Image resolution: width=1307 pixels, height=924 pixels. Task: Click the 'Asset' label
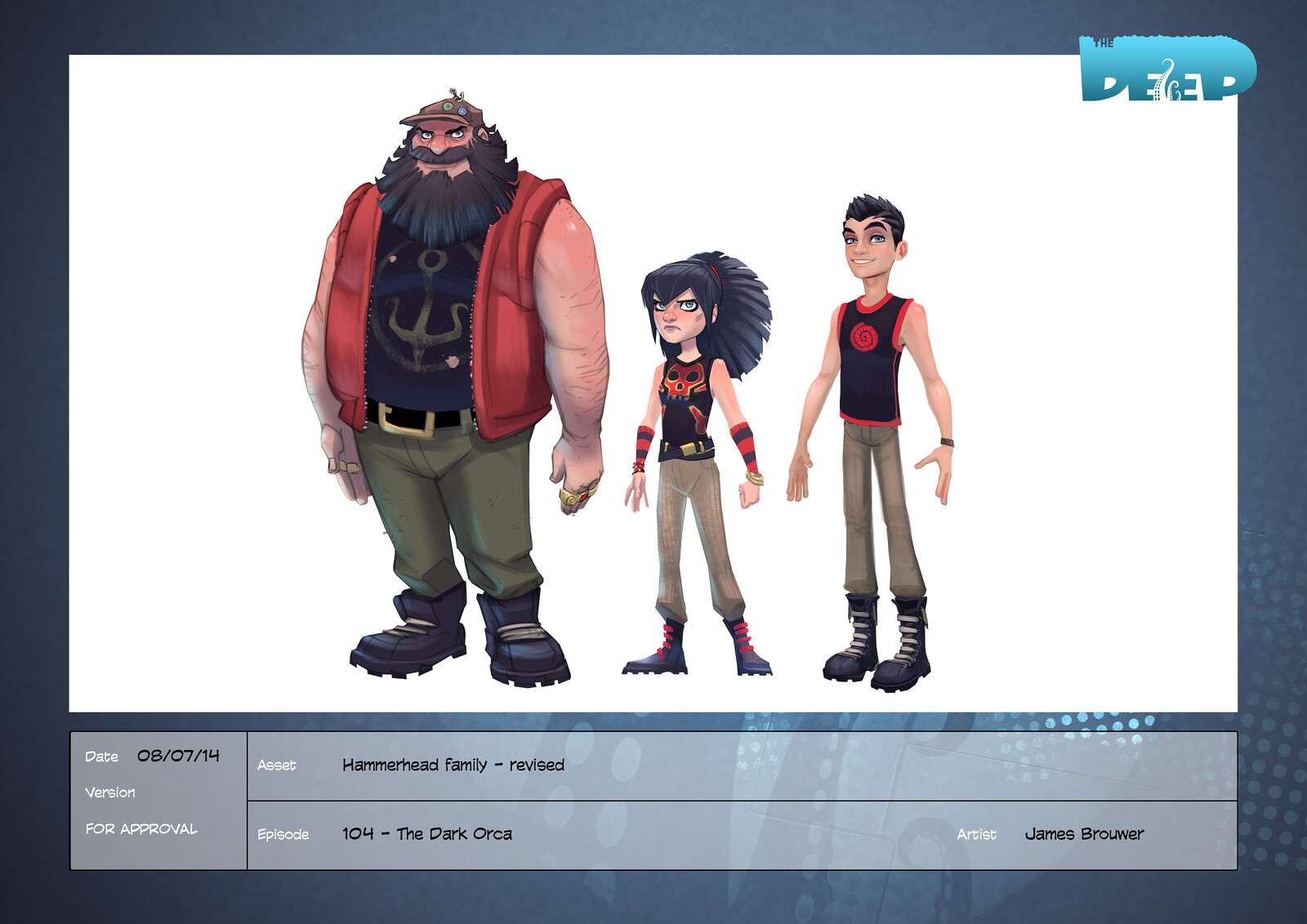(x=277, y=766)
